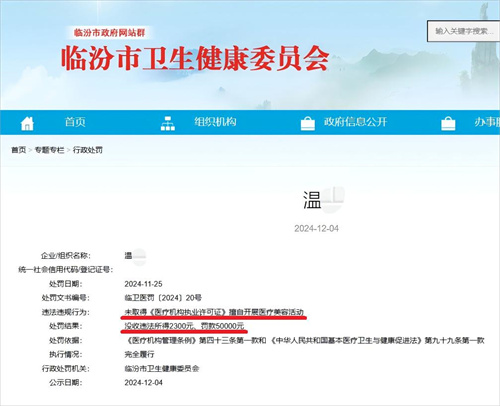Click the publication date 2024-12-04 under title
500x406 pixels.
point(316,229)
